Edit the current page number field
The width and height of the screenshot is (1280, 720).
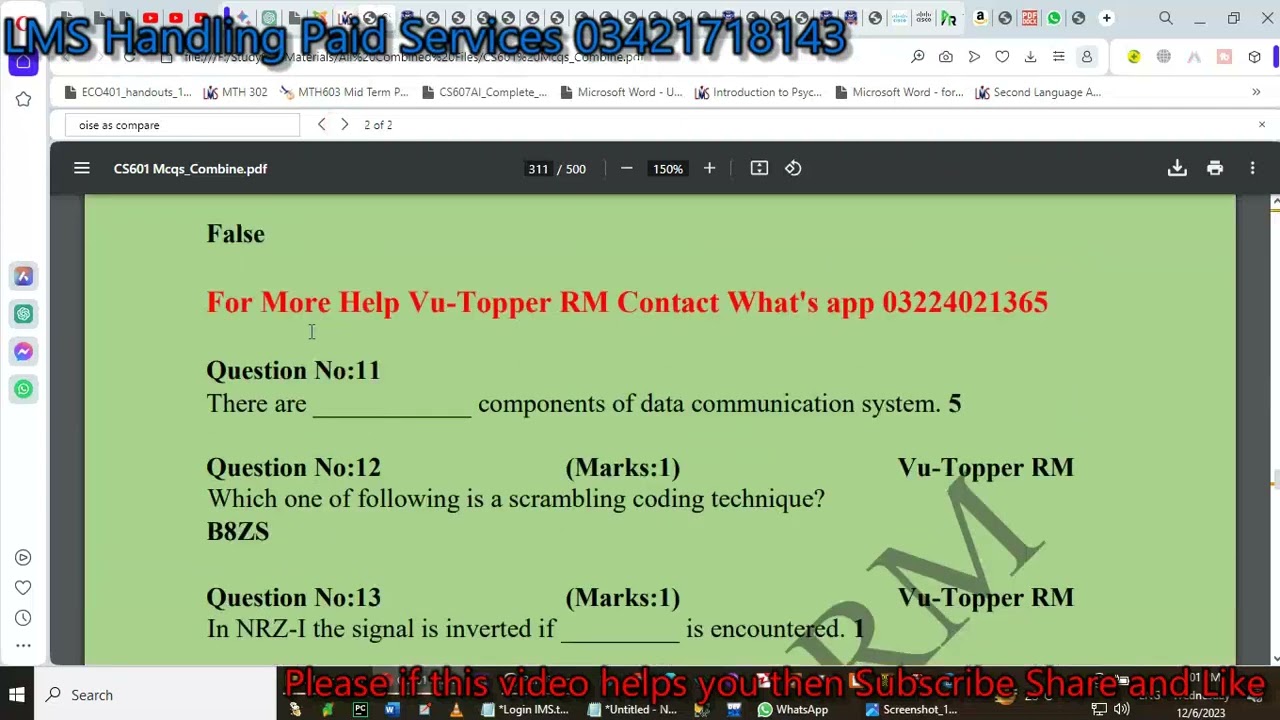click(x=538, y=169)
